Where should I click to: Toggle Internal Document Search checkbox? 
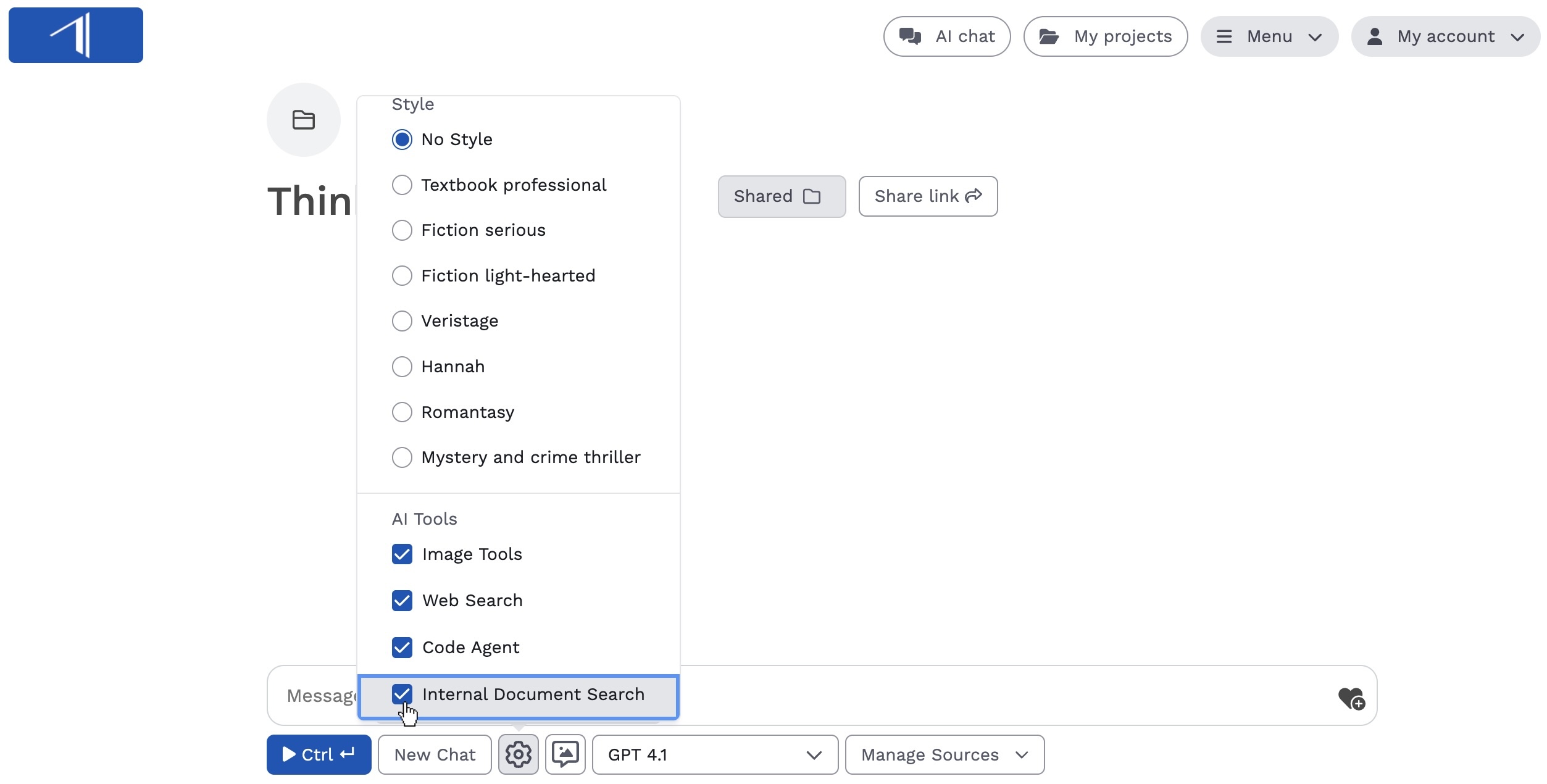click(402, 694)
